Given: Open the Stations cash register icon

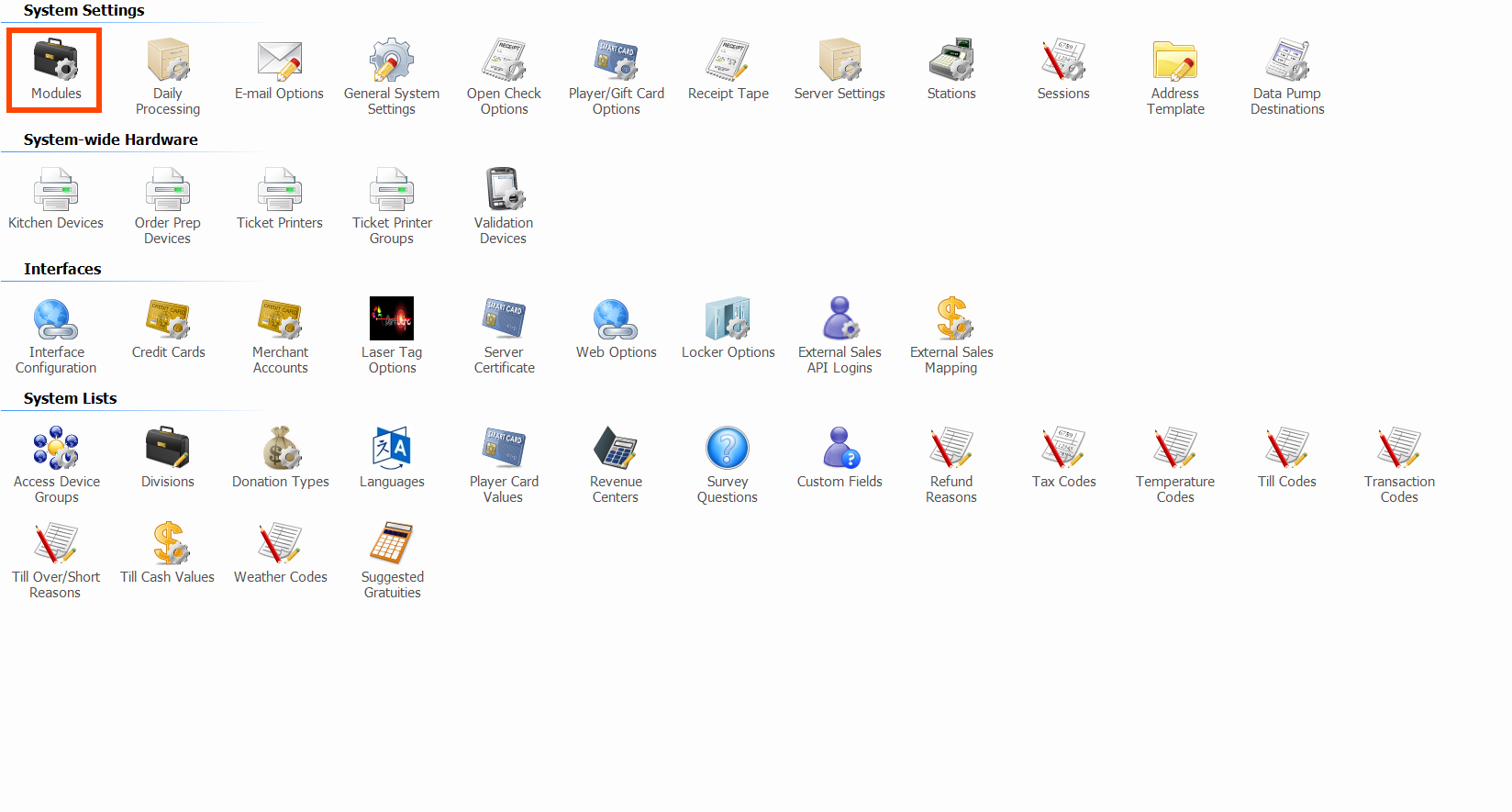Looking at the screenshot, I should 951,61.
